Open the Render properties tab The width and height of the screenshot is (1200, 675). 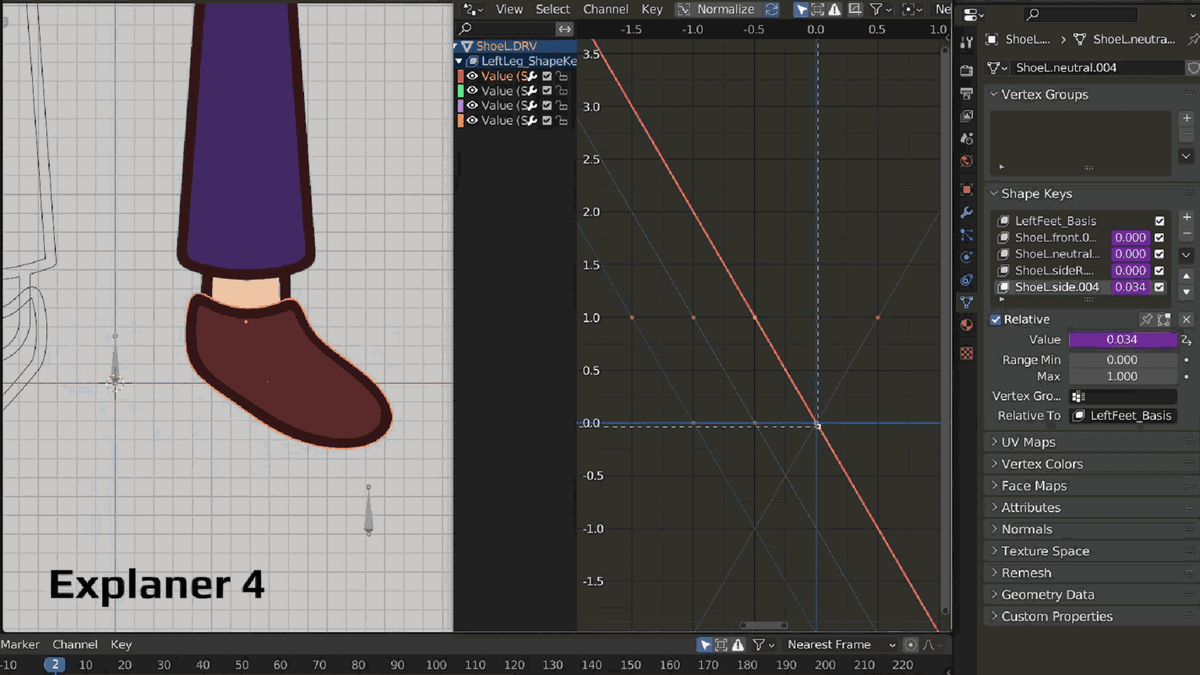point(966,71)
